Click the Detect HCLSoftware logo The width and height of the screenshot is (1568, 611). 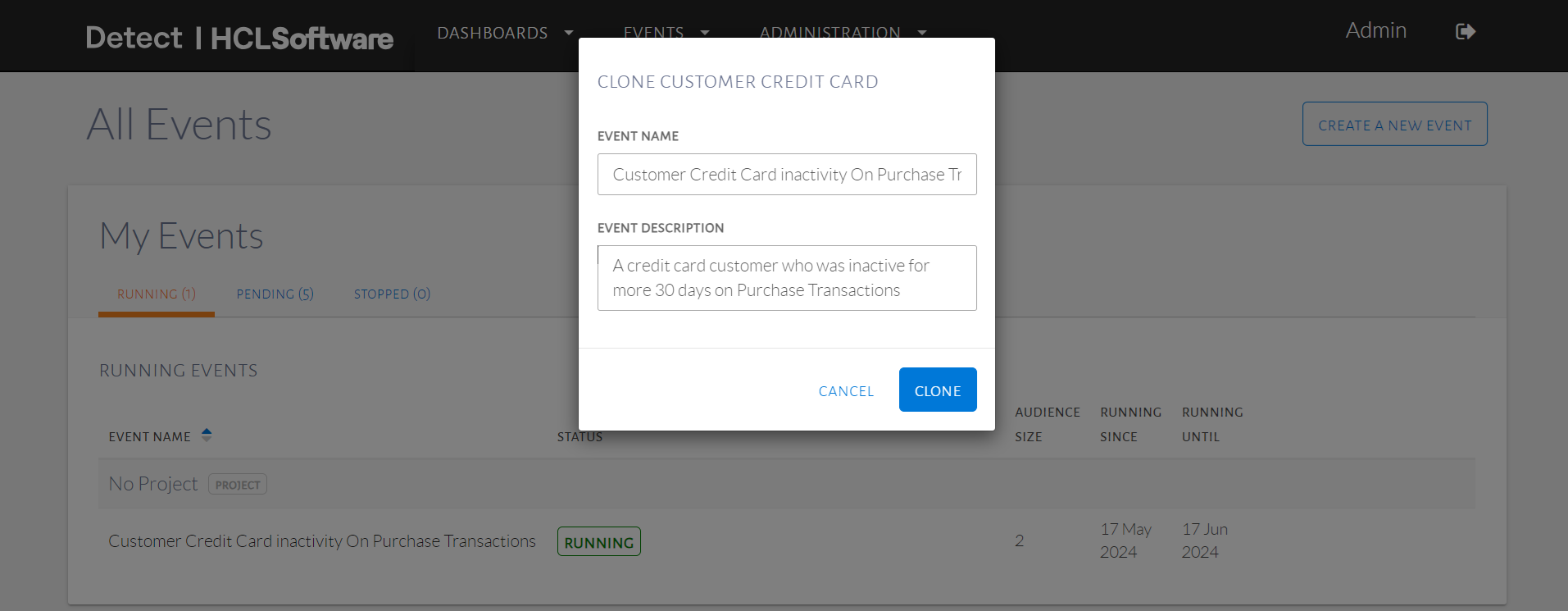pyautogui.click(x=239, y=38)
